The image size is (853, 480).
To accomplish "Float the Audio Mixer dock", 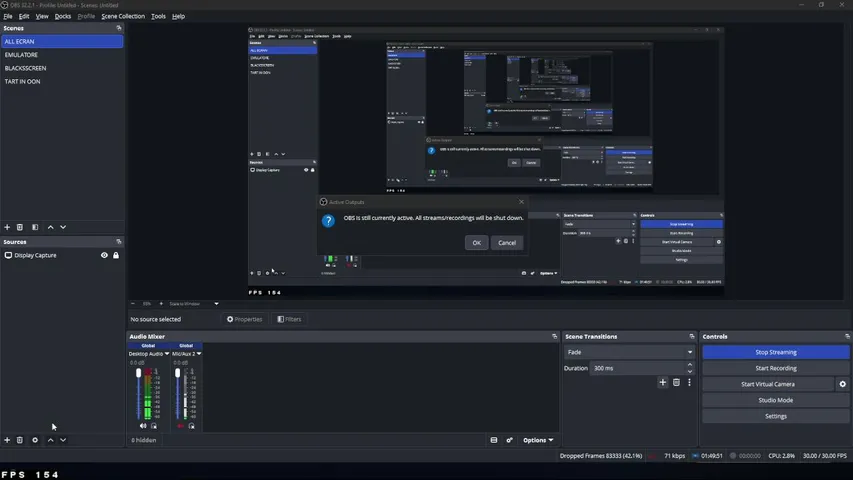I will coord(554,336).
